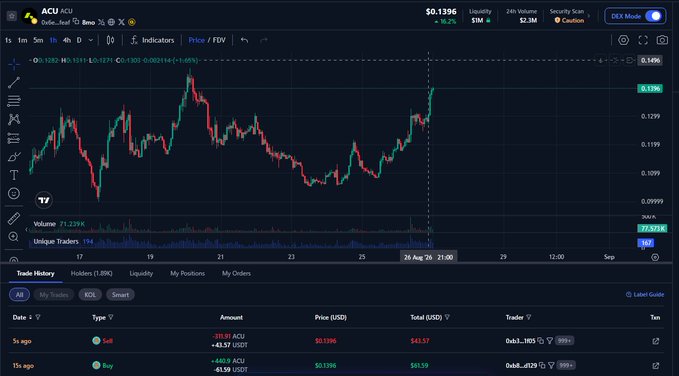Open the emoji sticker tool
Image resolution: width=679 pixels, height=376 pixels.
[14, 193]
